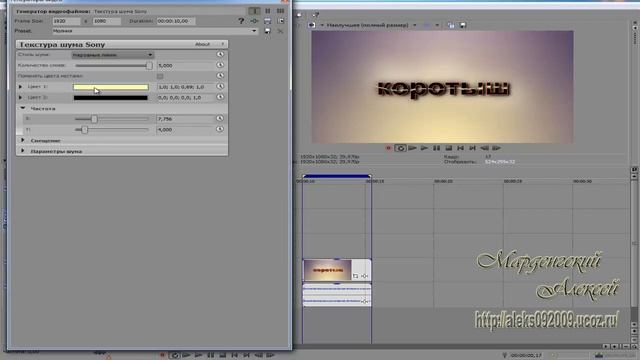Screen dimensions: 640x360
Task: Click the -O- icon in generator header
Action: click(x=254, y=21)
